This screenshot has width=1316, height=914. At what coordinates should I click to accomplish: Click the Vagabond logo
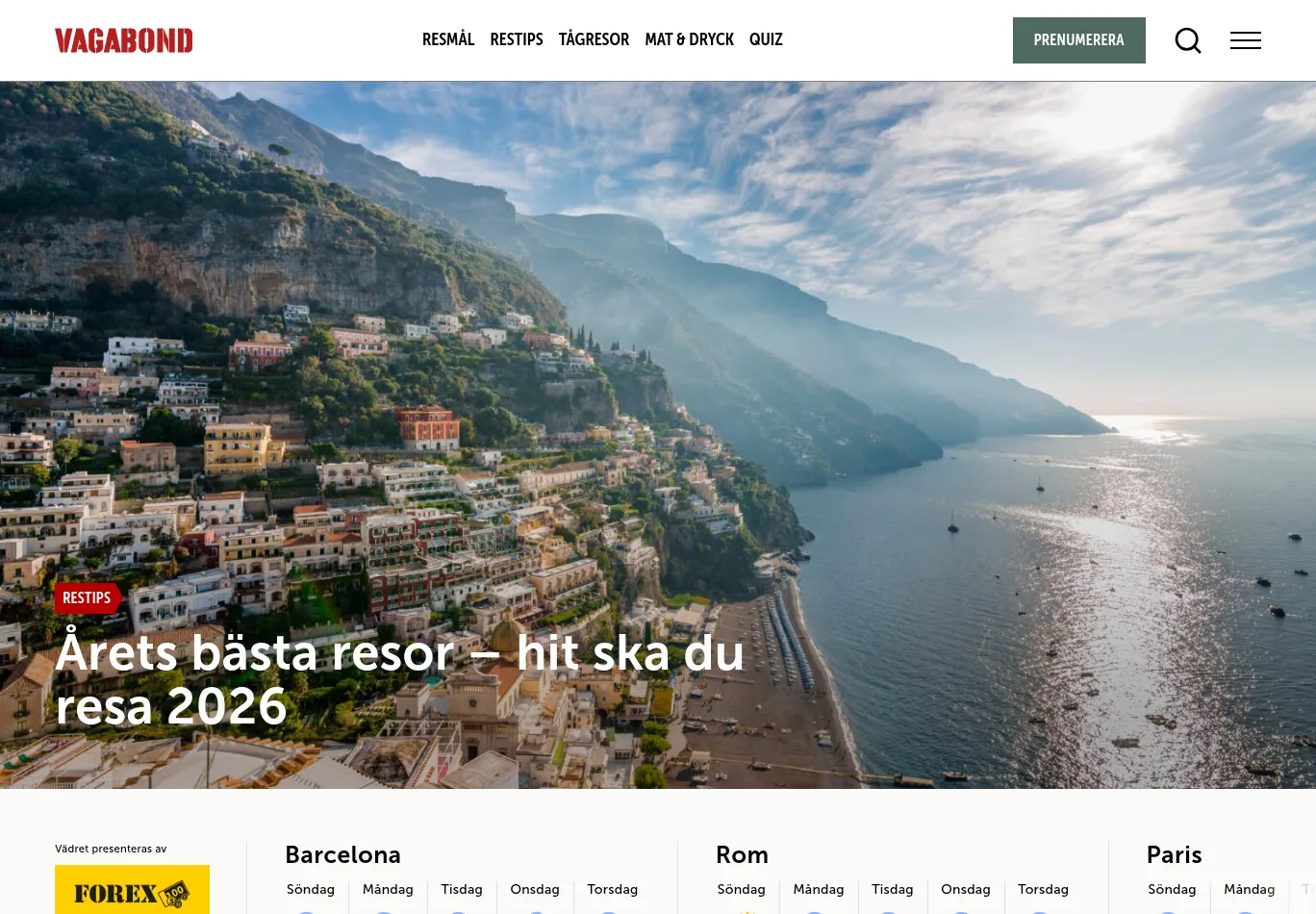pyautogui.click(x=124, y=40)
